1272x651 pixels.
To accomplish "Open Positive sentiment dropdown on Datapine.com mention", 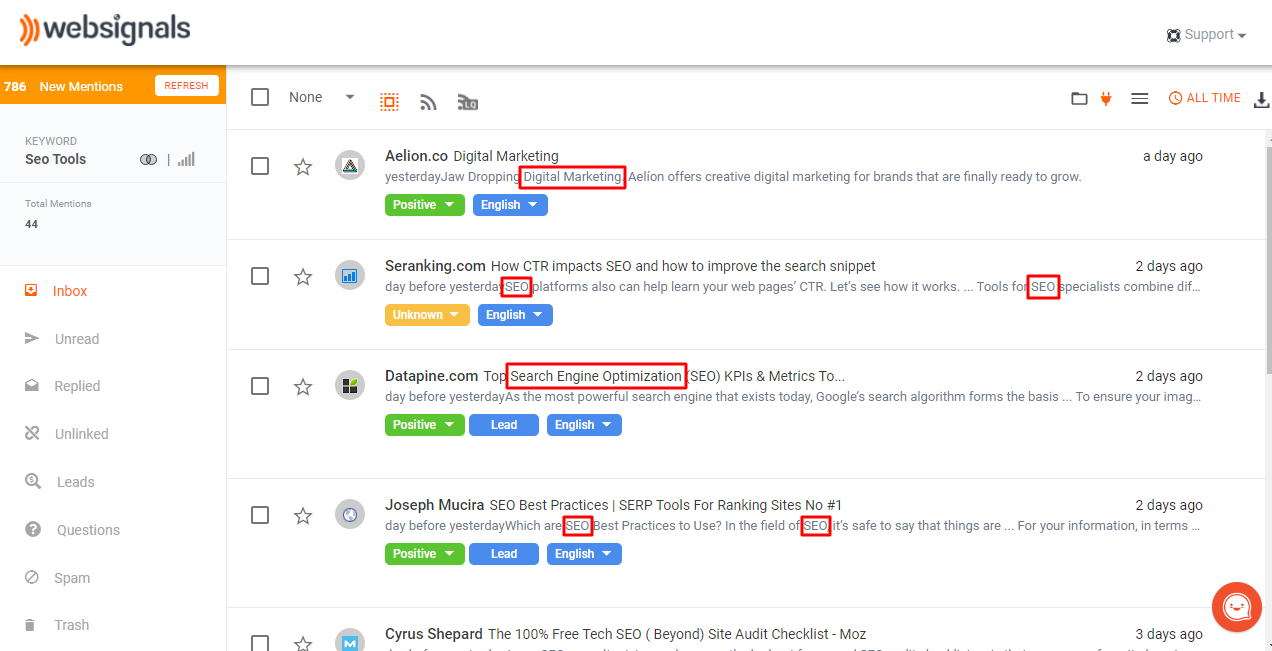I will tap(425, 425).
